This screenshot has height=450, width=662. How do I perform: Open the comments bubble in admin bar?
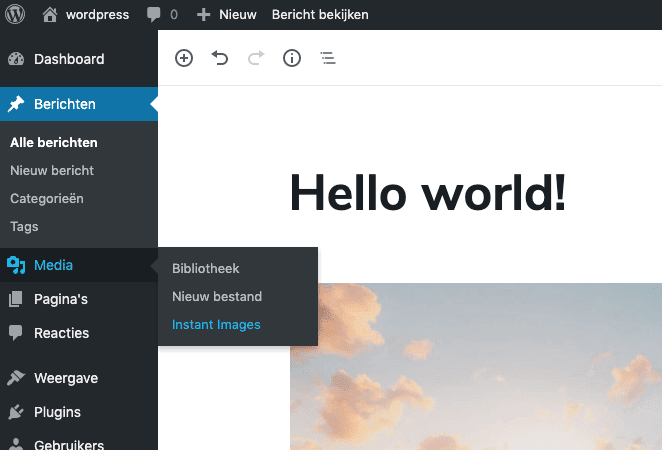click(162, 14)
